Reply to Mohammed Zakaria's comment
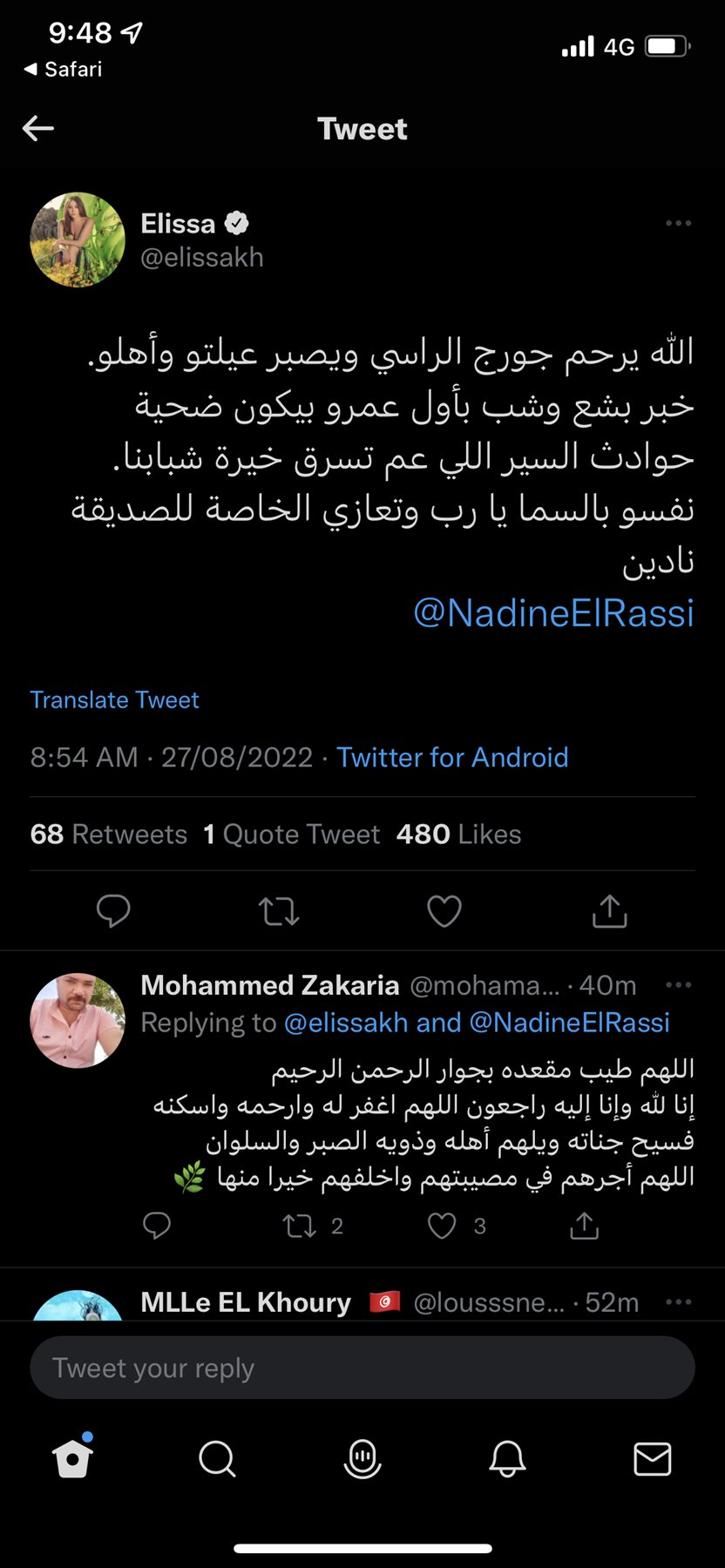The image size is (725, 1568). click(x=157, y=1227)
